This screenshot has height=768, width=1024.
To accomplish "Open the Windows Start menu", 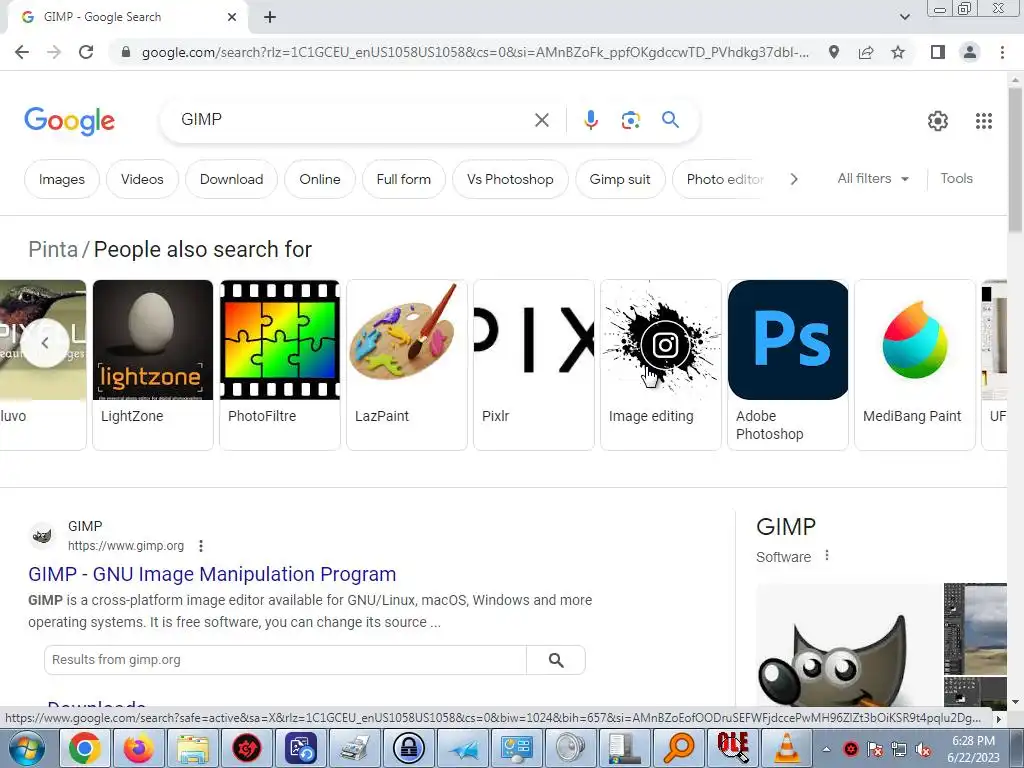I will coord(27,748).
